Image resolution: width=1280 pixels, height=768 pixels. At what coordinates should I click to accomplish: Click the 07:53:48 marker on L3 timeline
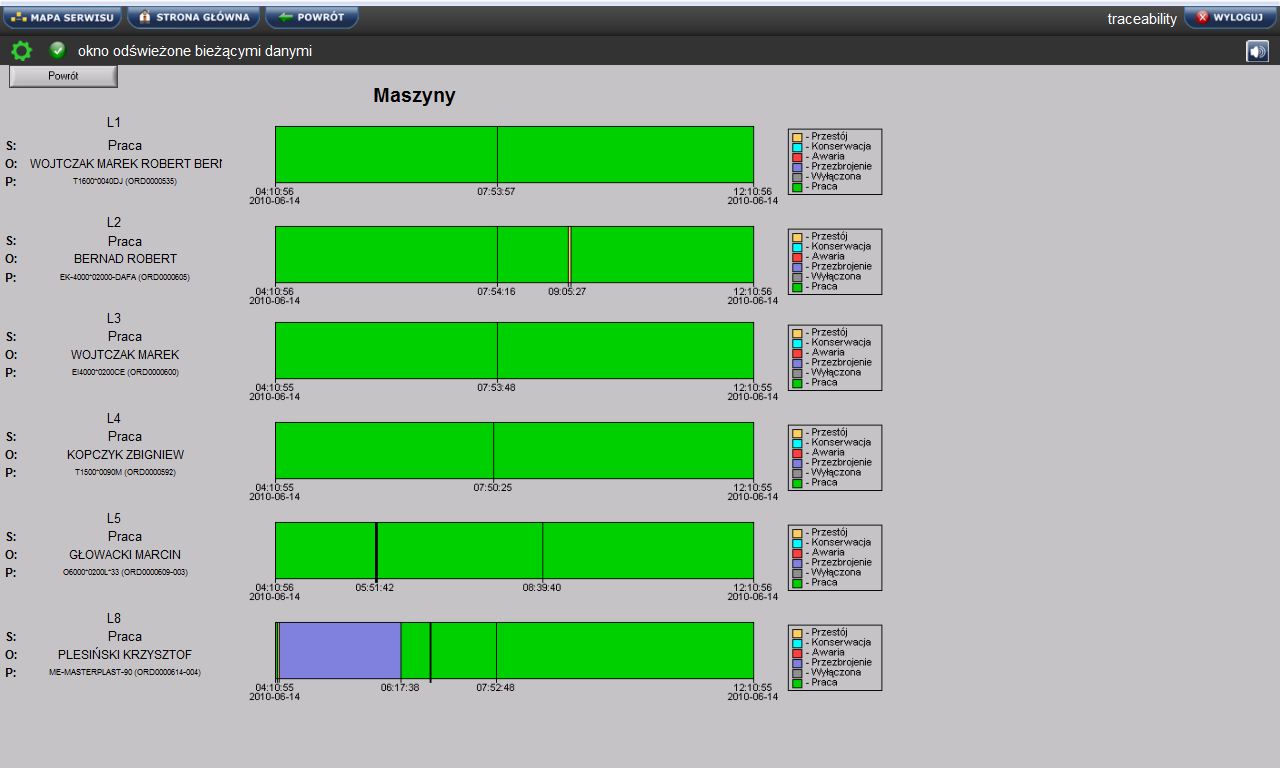(x=497, y=350)
